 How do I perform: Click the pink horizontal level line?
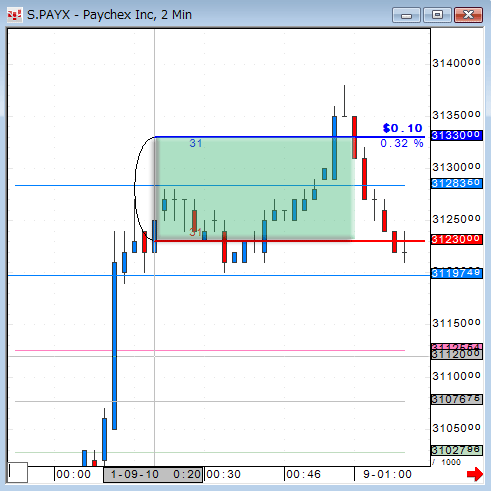pyautogui.click(x=210, y=350)
